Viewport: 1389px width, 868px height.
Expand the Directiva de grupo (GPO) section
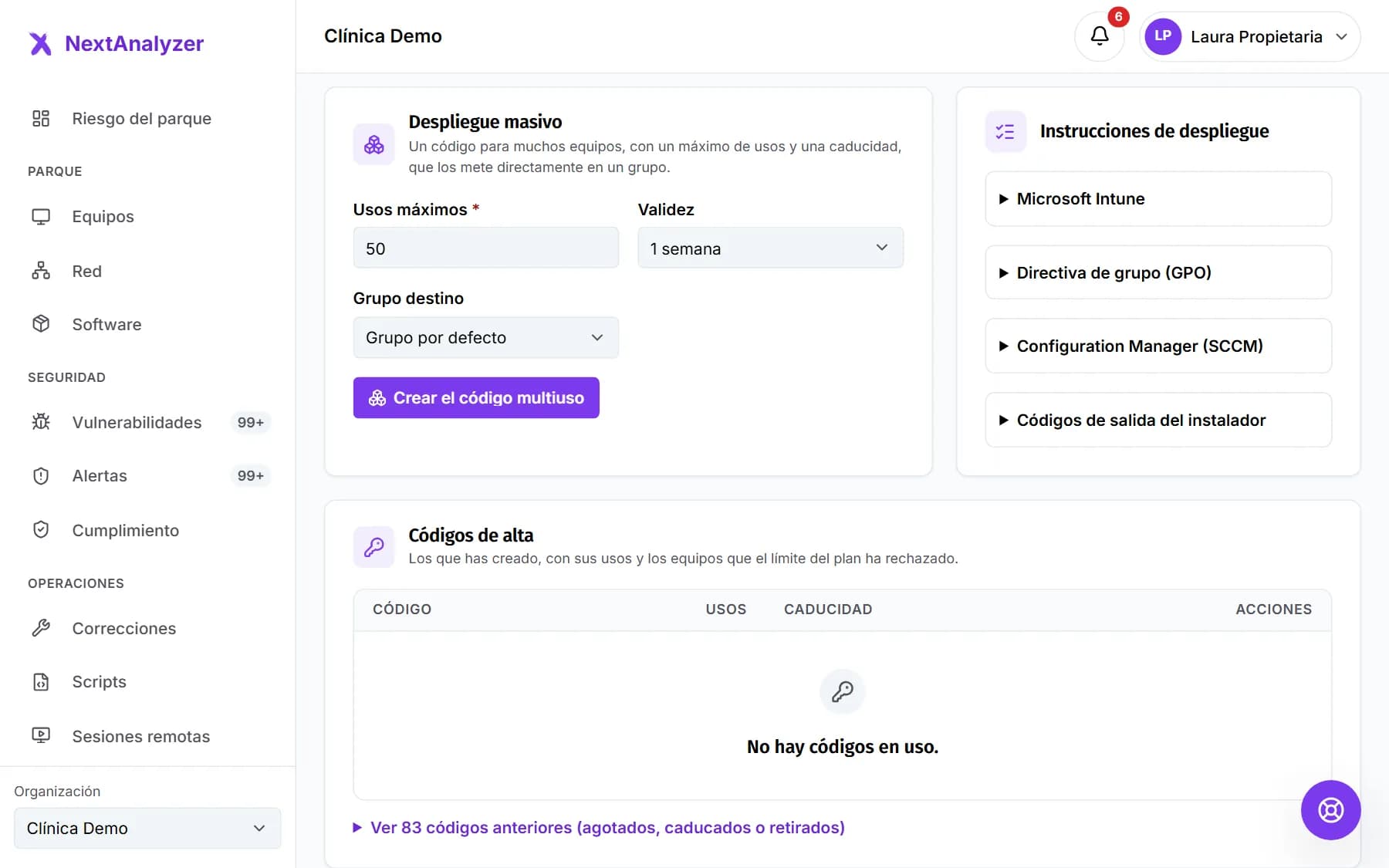[x=1158, y=272]
